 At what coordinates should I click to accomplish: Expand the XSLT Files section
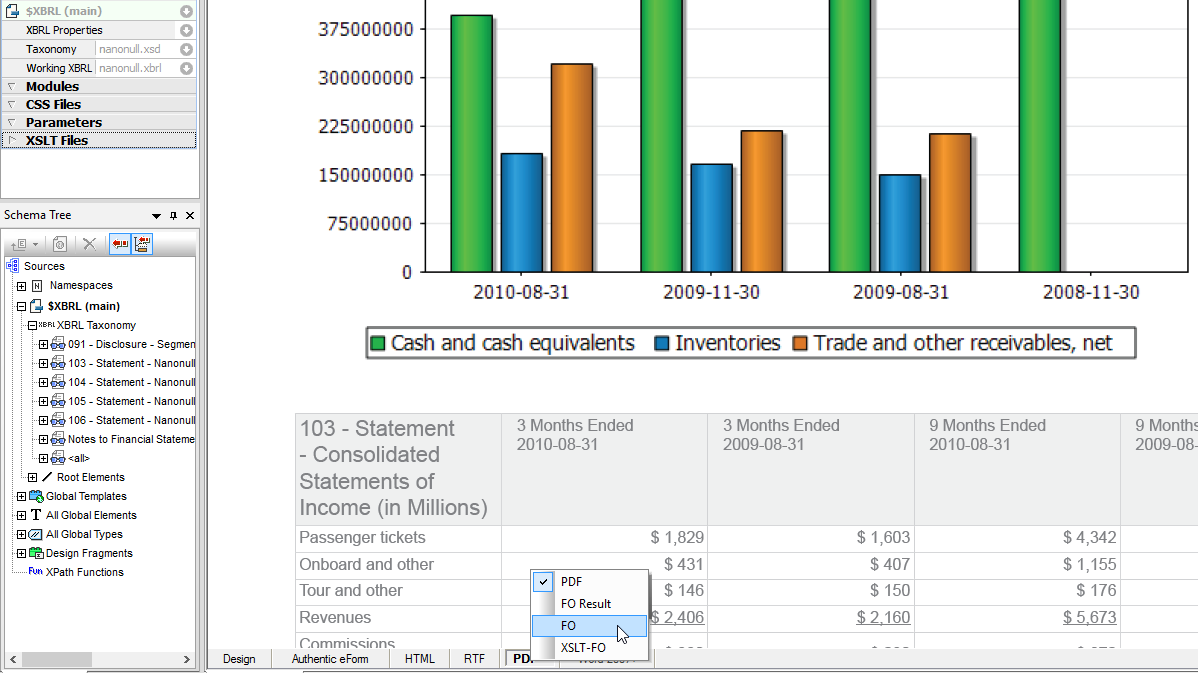click(11, 140)
